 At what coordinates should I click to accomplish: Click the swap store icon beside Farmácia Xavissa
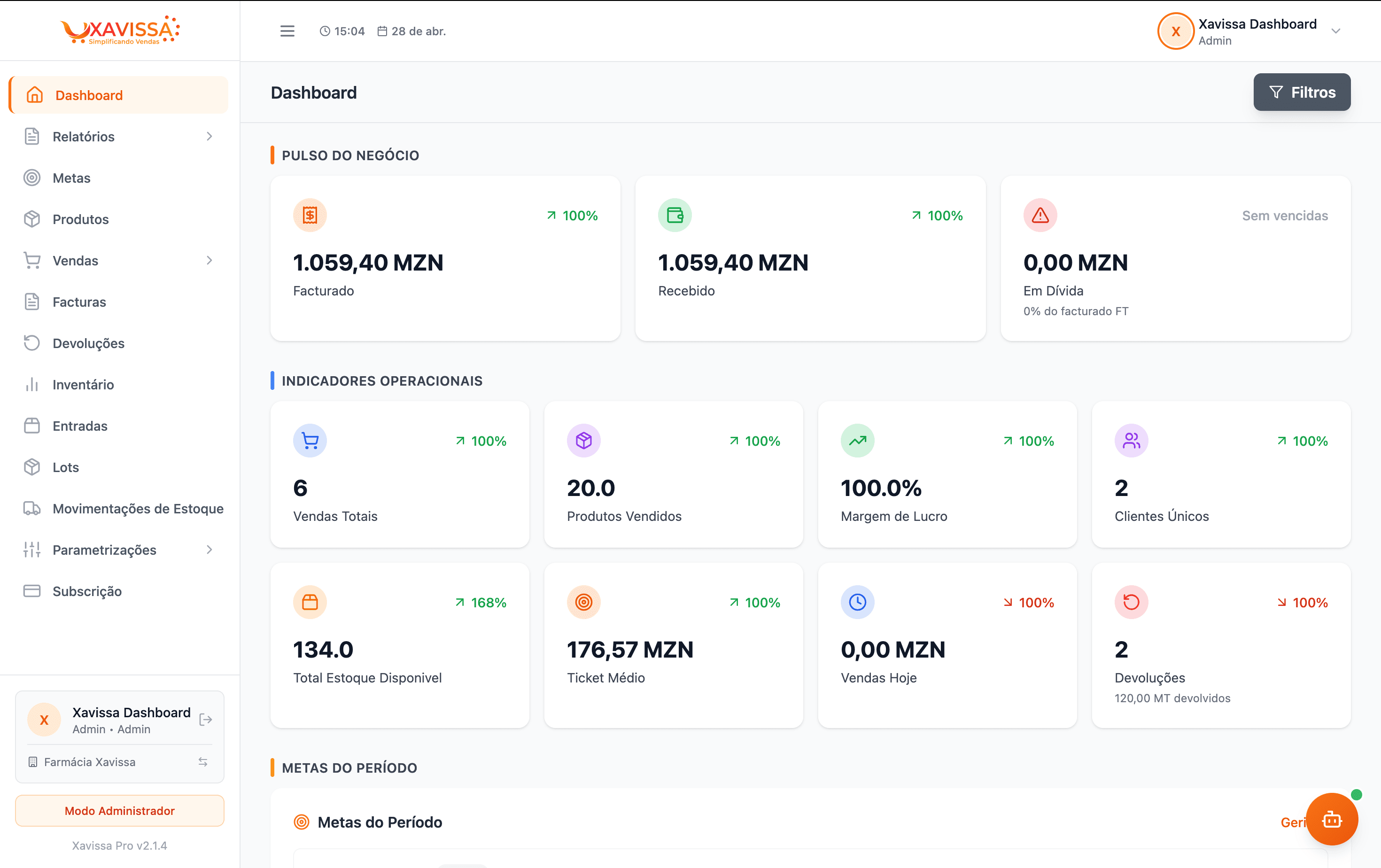[203, 762]
